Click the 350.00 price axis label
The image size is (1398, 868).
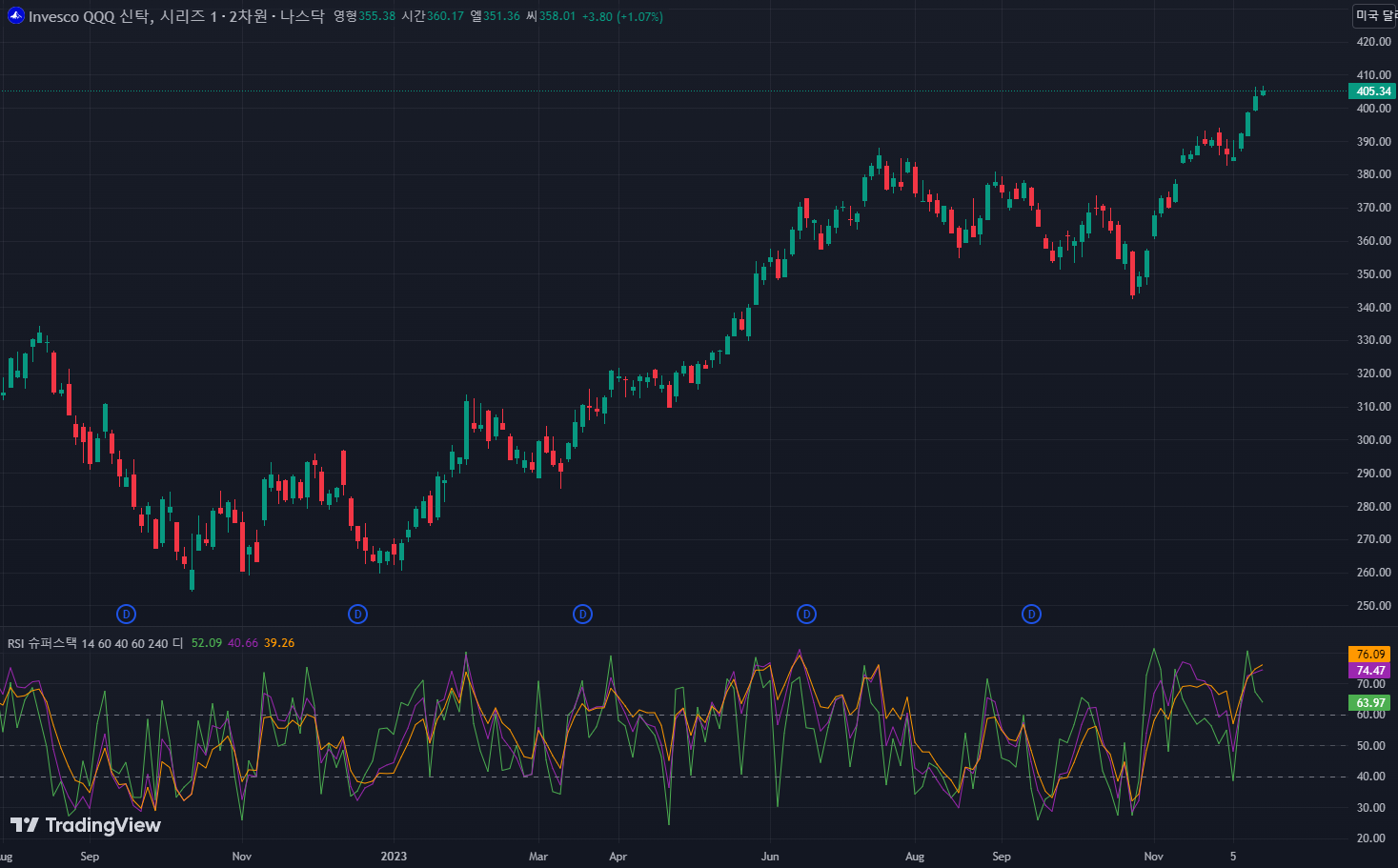[1374, 274]
